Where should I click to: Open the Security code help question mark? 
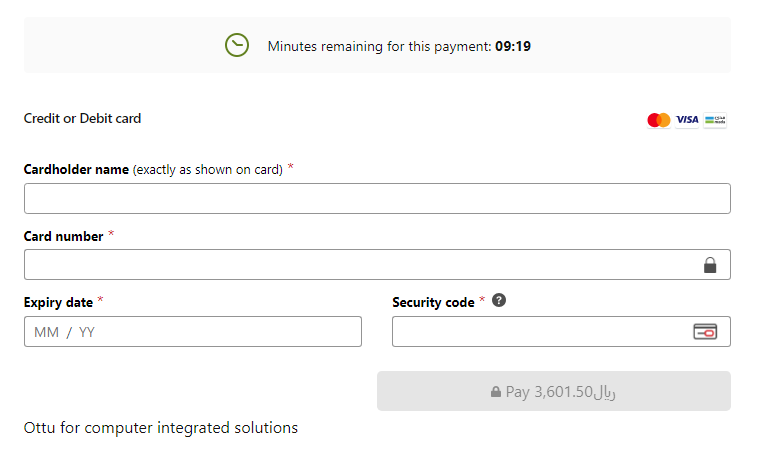click(x=499, y=300)
